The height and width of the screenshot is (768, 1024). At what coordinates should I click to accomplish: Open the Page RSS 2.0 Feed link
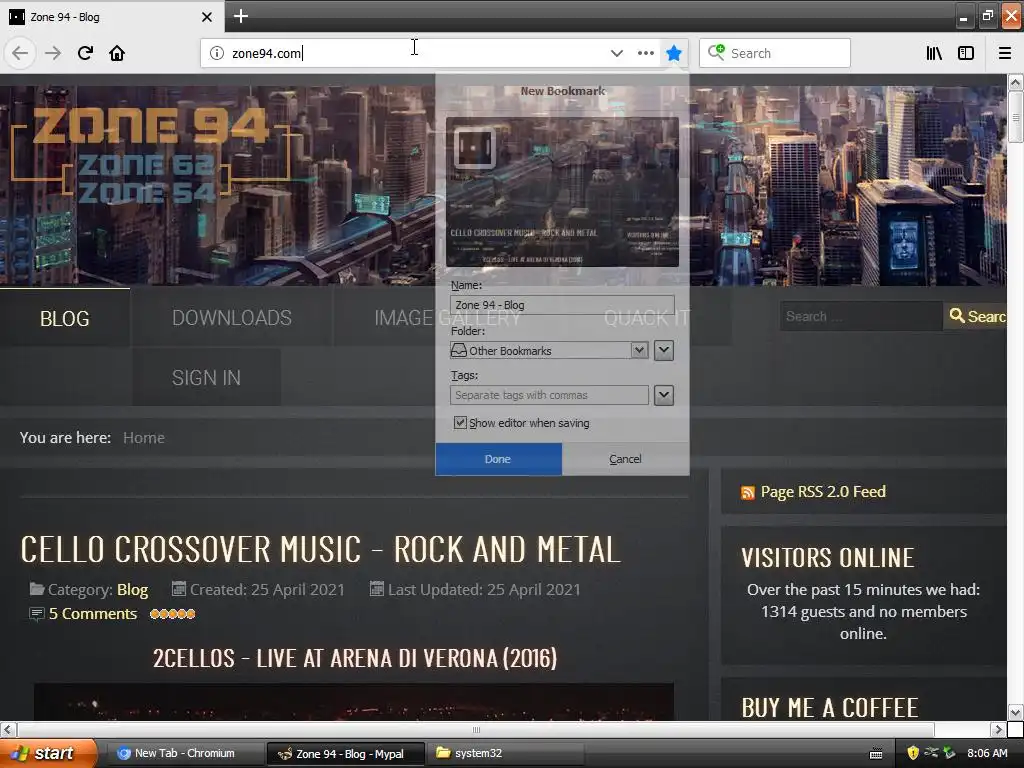coord(823,492)
